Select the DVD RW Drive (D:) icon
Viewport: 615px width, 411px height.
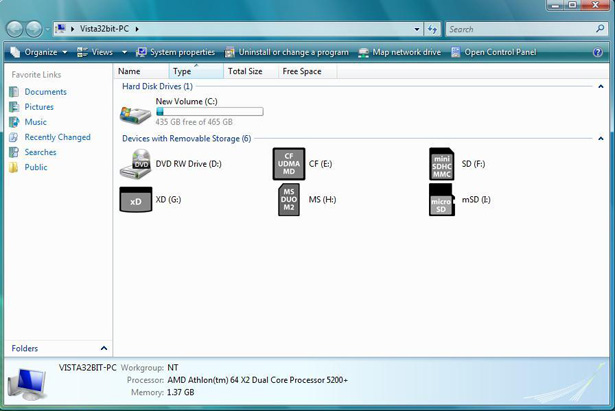(x=135, y=164)
